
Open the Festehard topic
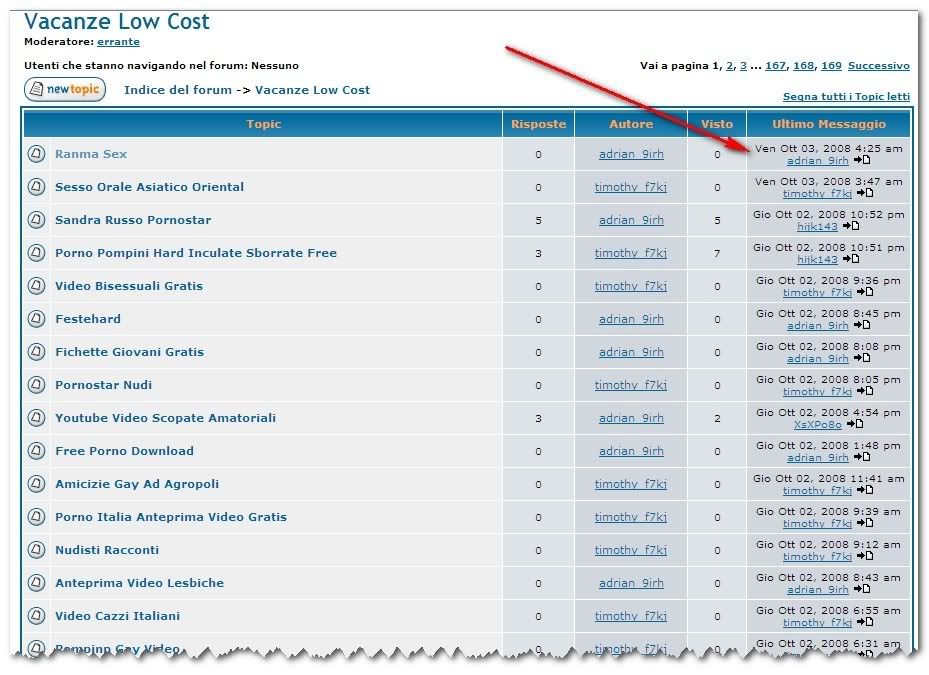(88, 319)
